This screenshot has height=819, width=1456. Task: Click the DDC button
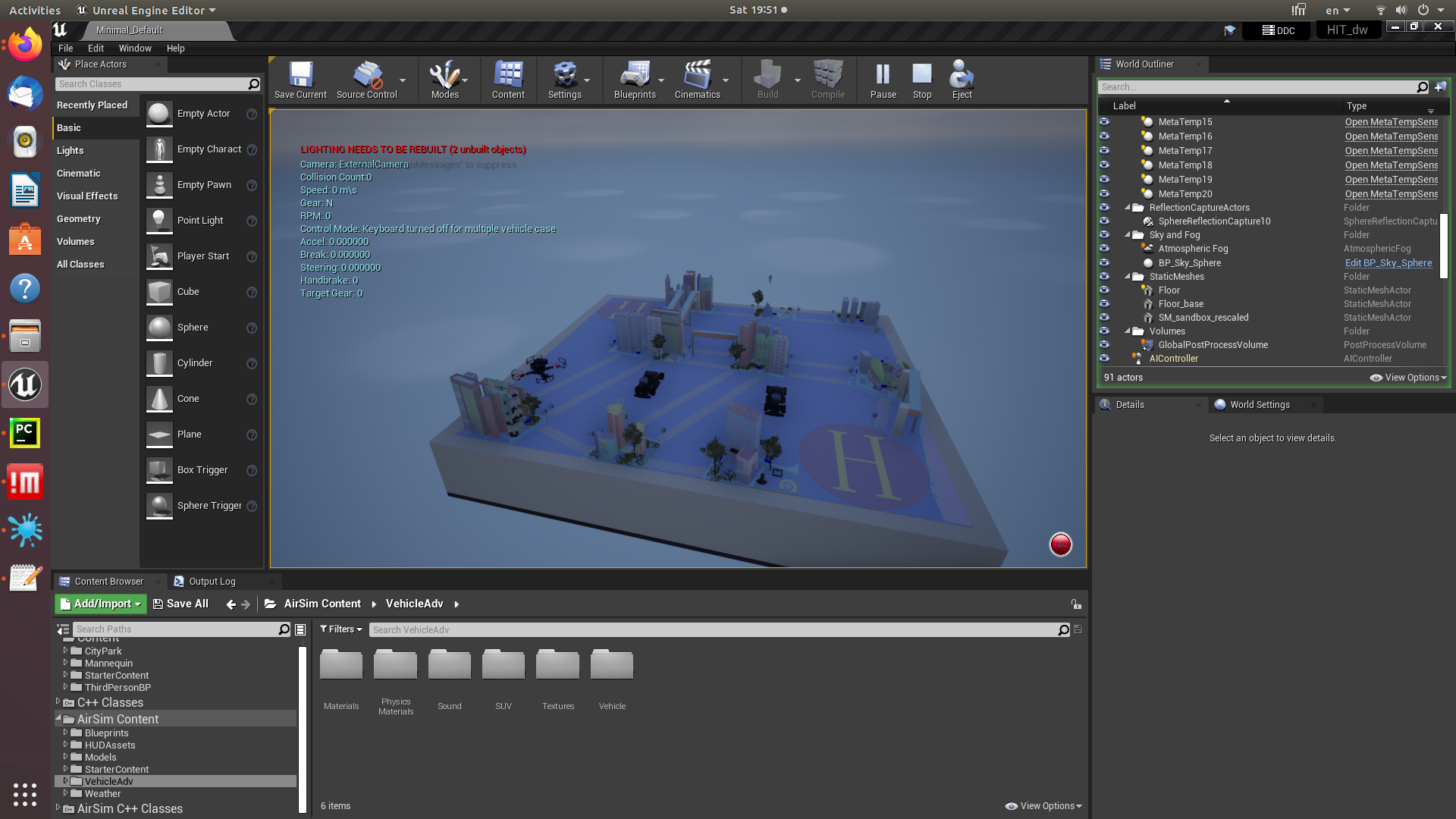click(x=1279, y=30)
